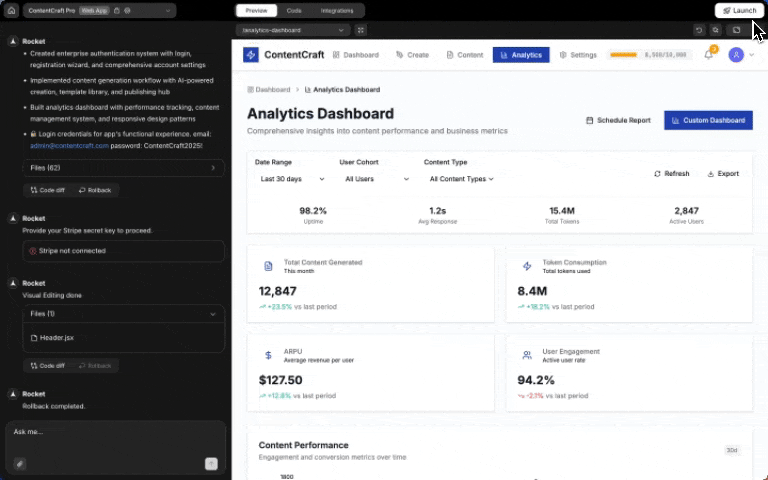This screenshot has height=480, width=768.
Task: Click the Refresh button
Action: tap(672, 173)
